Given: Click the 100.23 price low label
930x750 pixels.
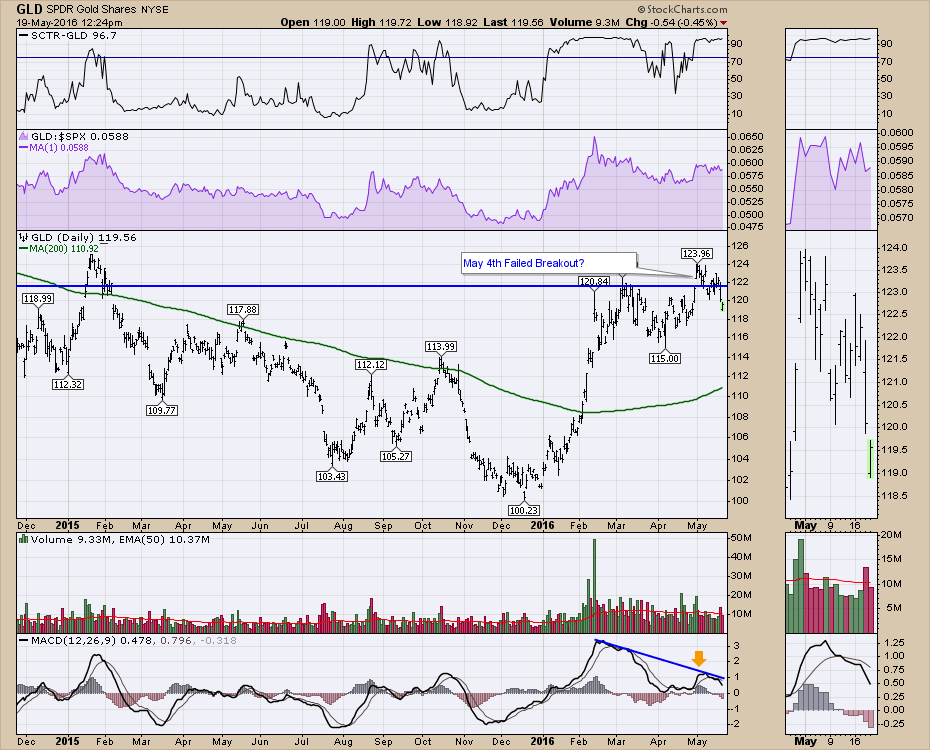Looking at the screenshot, I should [x=524, y=510].
